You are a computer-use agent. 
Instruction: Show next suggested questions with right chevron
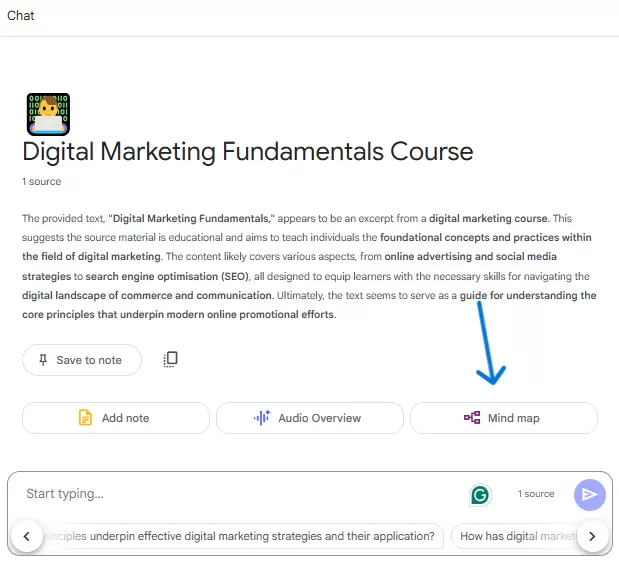592,536
